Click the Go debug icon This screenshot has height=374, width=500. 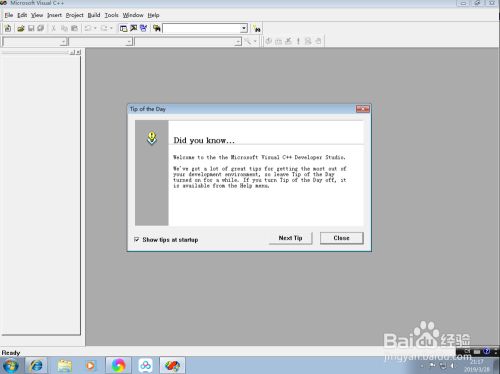coord(308,41)
